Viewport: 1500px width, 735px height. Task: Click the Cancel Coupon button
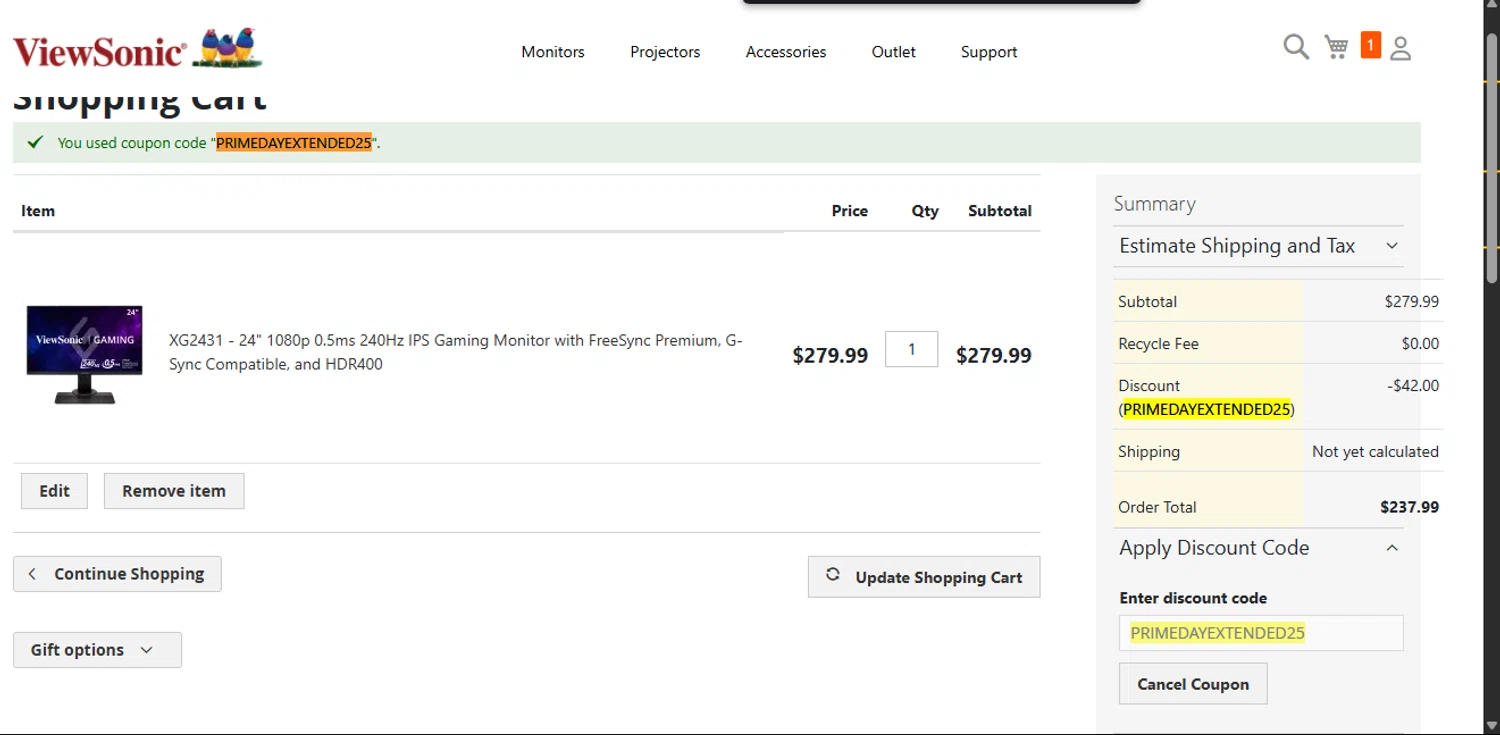[1193, 684]
